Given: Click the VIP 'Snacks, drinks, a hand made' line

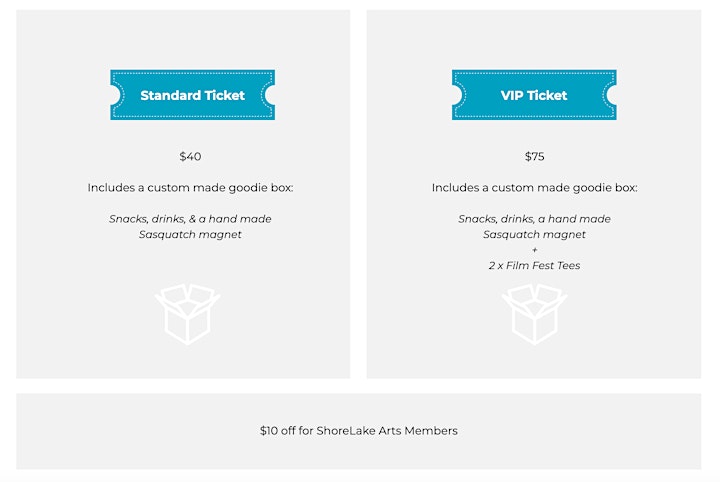Looking at the screenshot, I should (x=534, y=219).
